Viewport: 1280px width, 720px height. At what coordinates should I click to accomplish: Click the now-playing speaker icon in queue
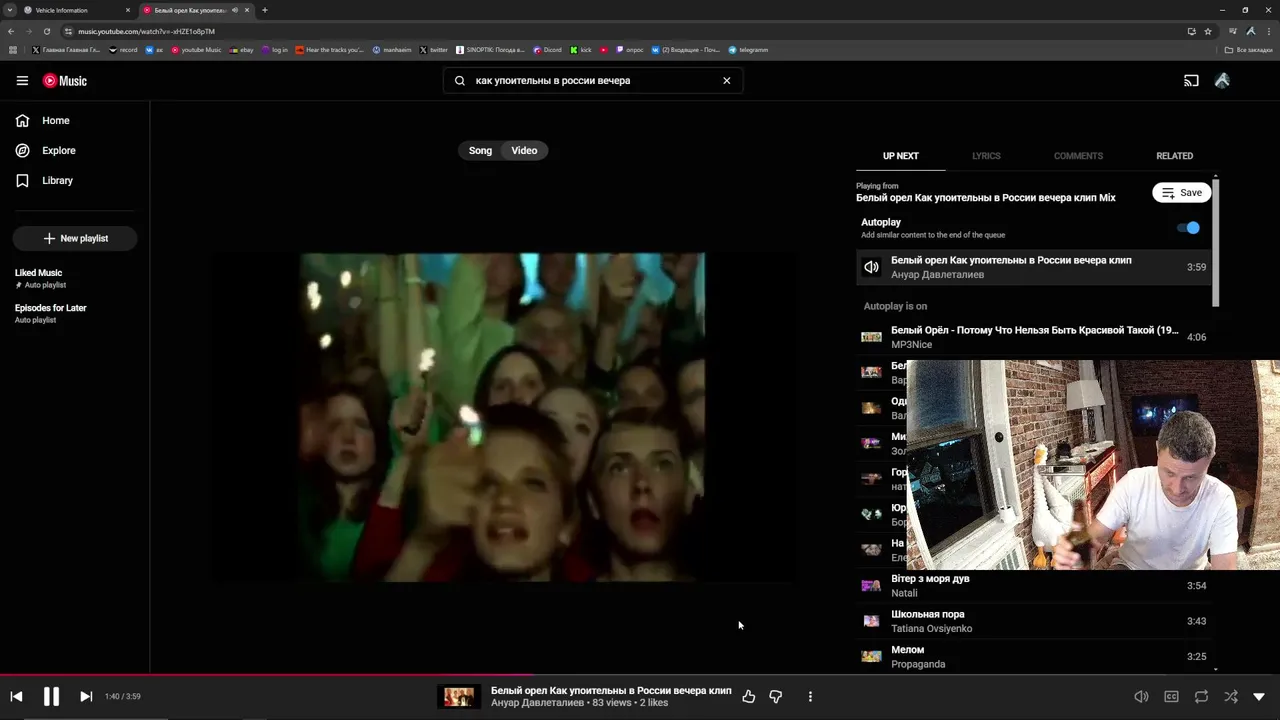coord(871,268)
